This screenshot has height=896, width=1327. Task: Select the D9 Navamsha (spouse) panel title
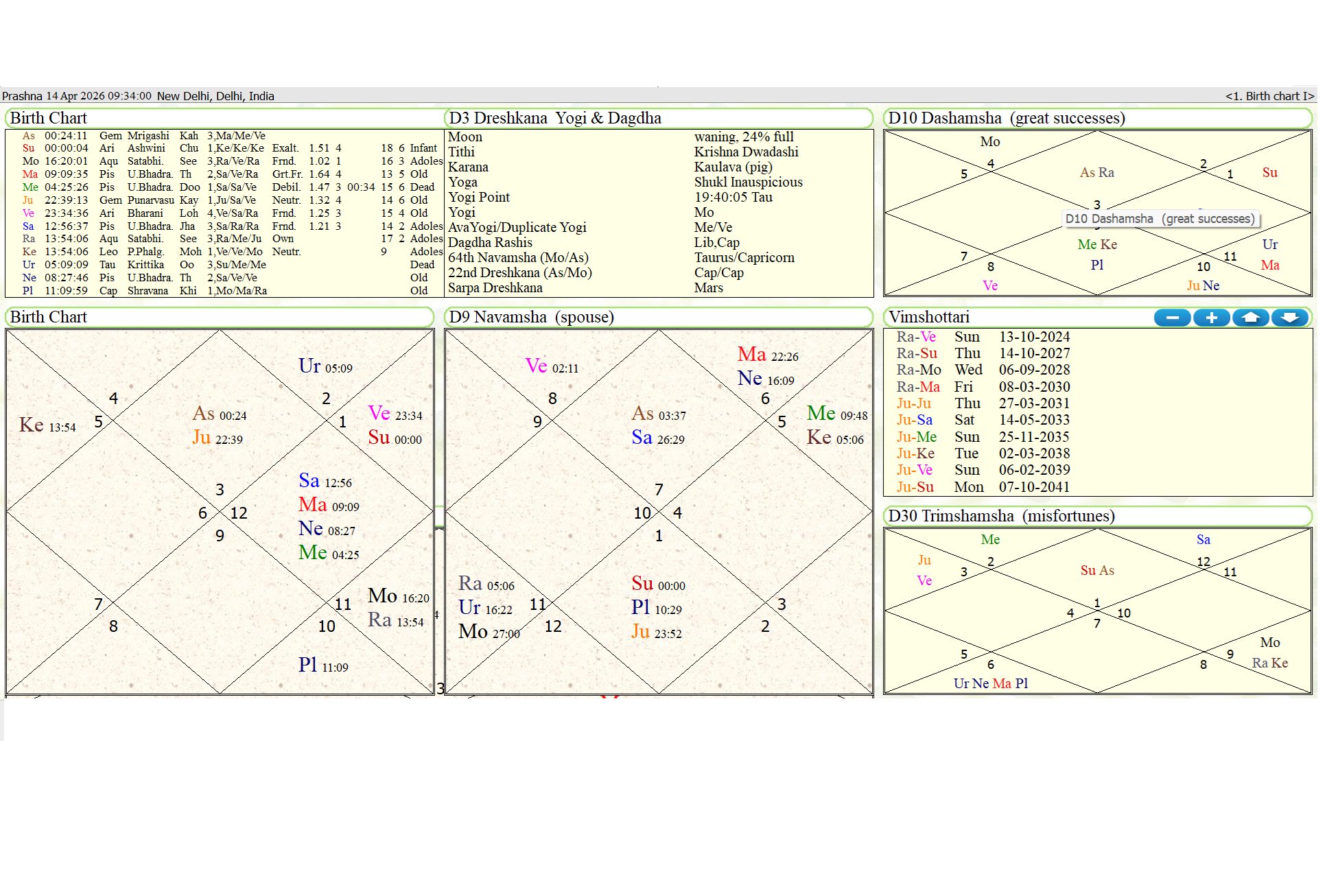point(531,317)
